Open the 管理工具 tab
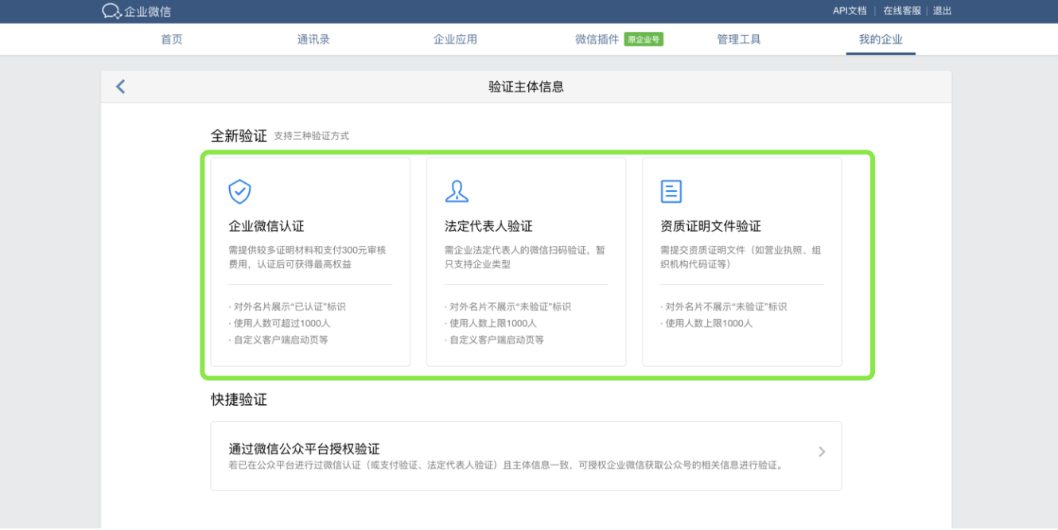This screenshot has width=1058, height=530. (739, 39)
